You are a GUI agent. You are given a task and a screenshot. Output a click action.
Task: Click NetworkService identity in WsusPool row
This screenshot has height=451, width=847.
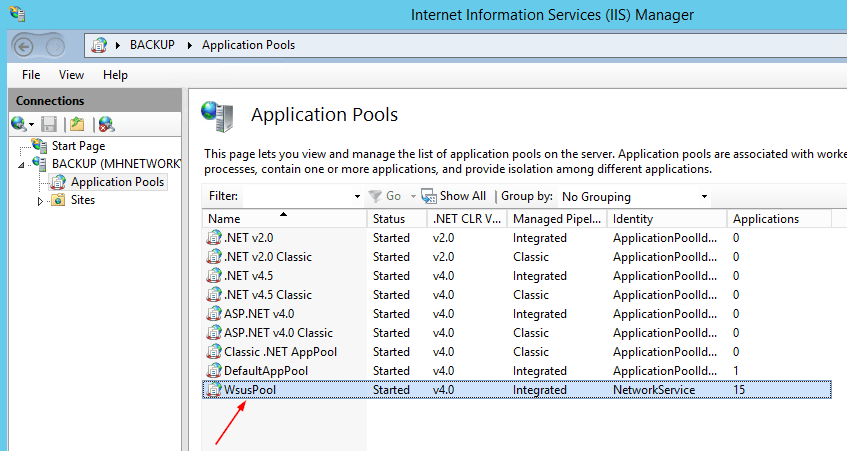654,389
